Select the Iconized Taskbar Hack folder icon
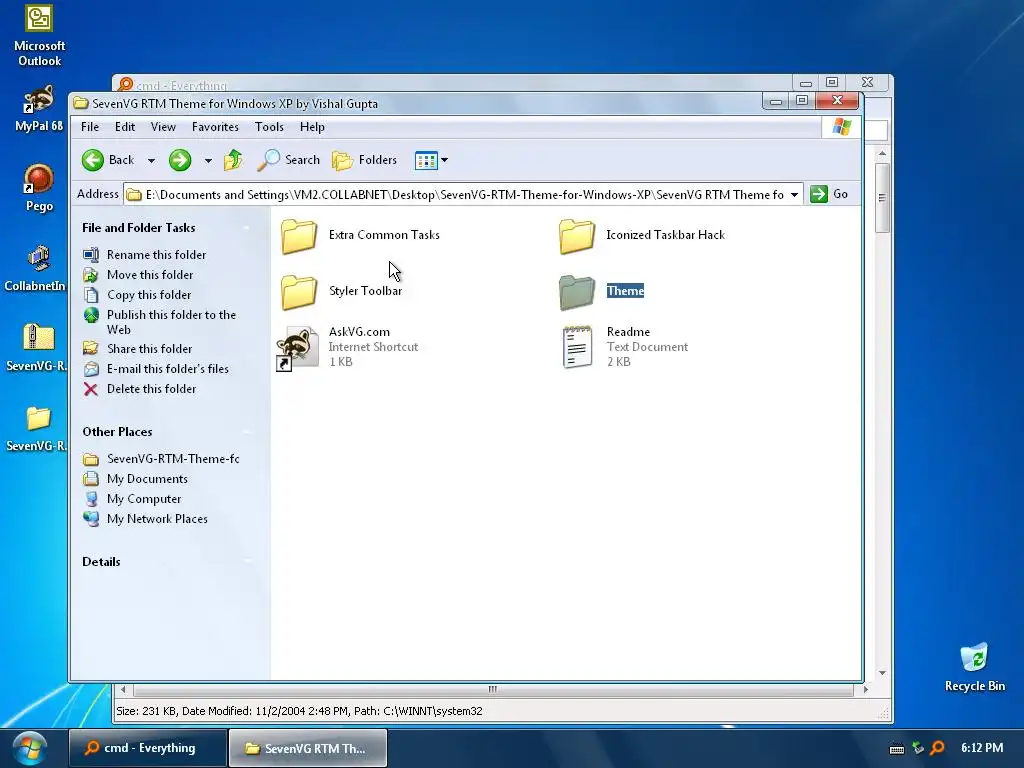 coord(577,236)
